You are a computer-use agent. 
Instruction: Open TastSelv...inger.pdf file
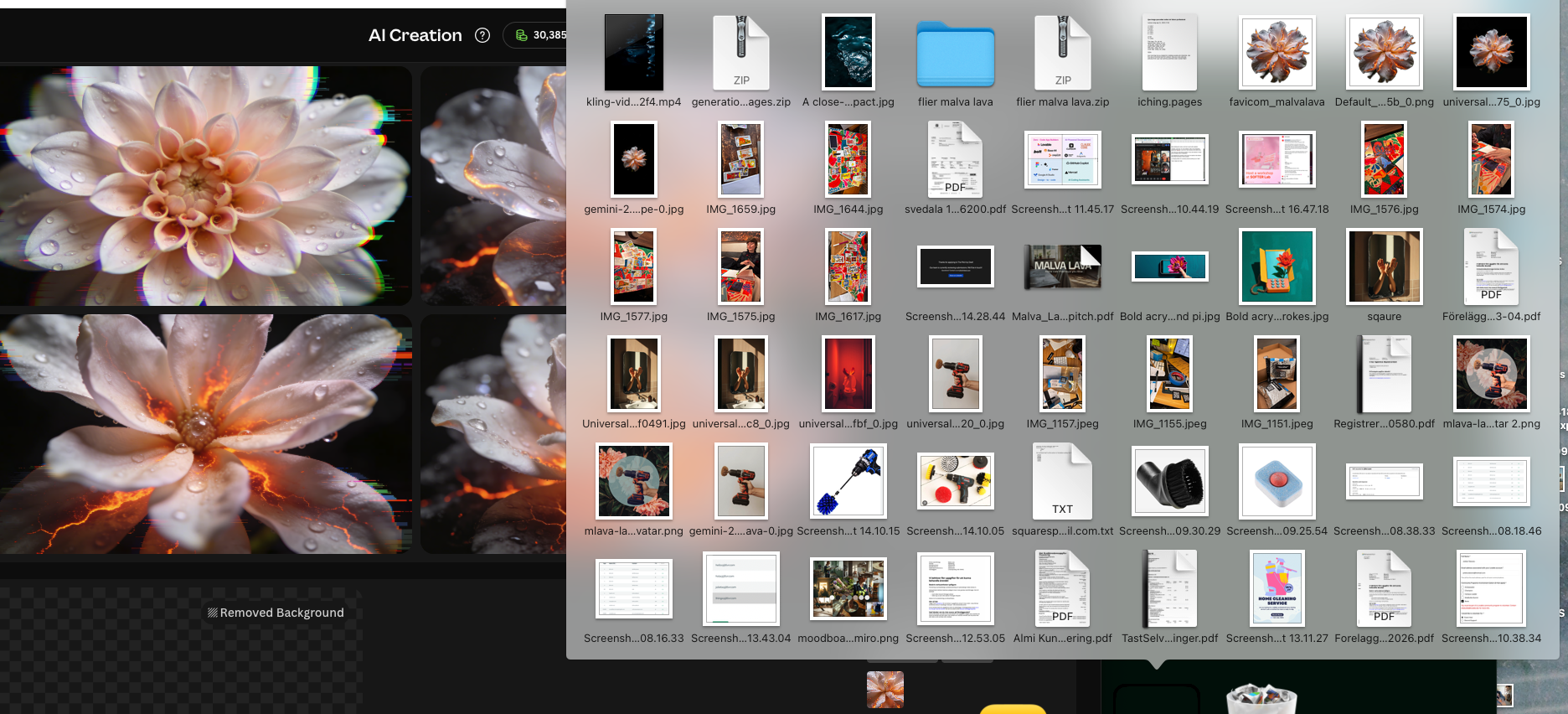pyautogui.click(x=1170, y=588)
